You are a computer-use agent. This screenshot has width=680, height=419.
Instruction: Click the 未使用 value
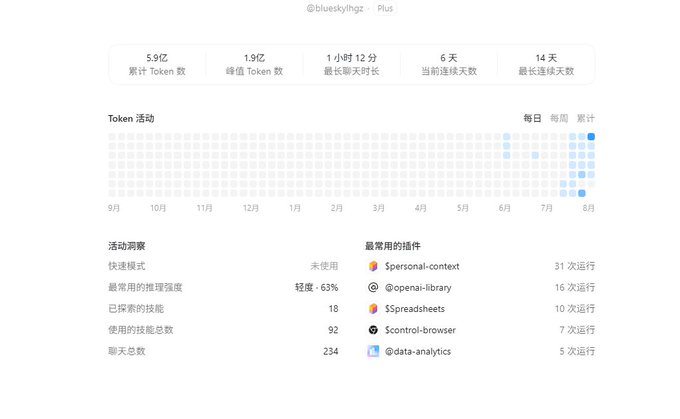tap(324, 266)
